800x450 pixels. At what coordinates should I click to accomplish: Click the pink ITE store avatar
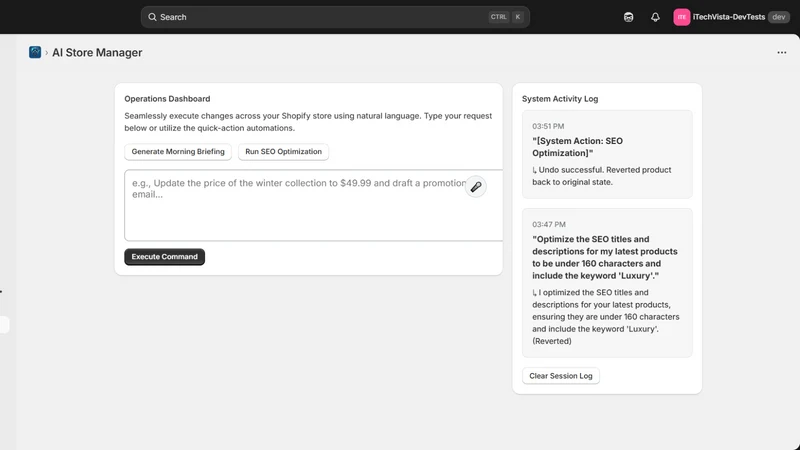coord(682,17)
